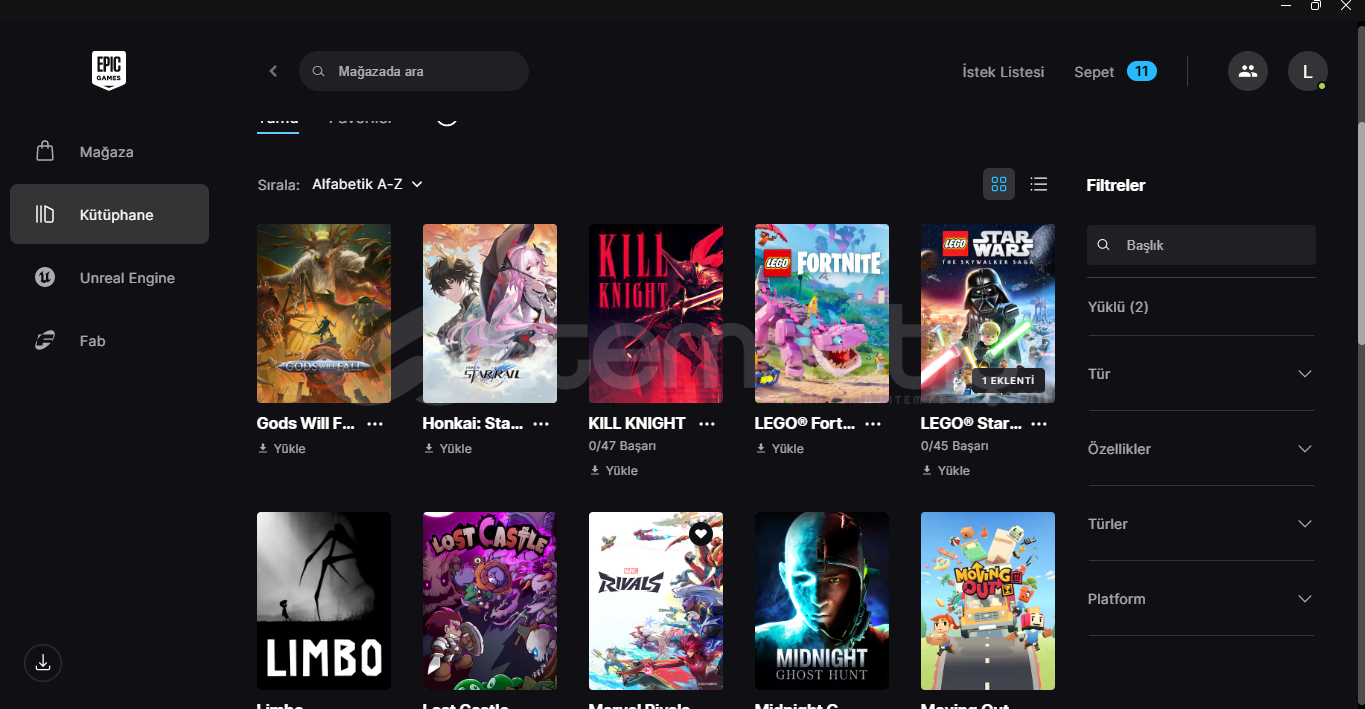Open KILL KNIGHT cover thumbnail
Screen dimensions: 1365x709
tap(656, 313)
